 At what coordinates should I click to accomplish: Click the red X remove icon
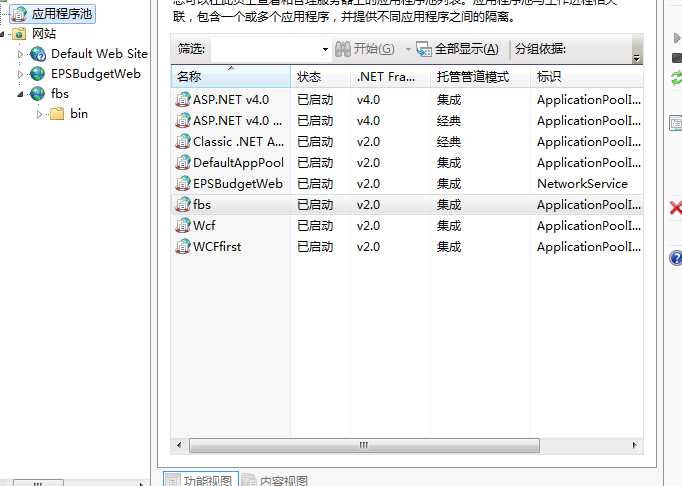tap(676, 208)
